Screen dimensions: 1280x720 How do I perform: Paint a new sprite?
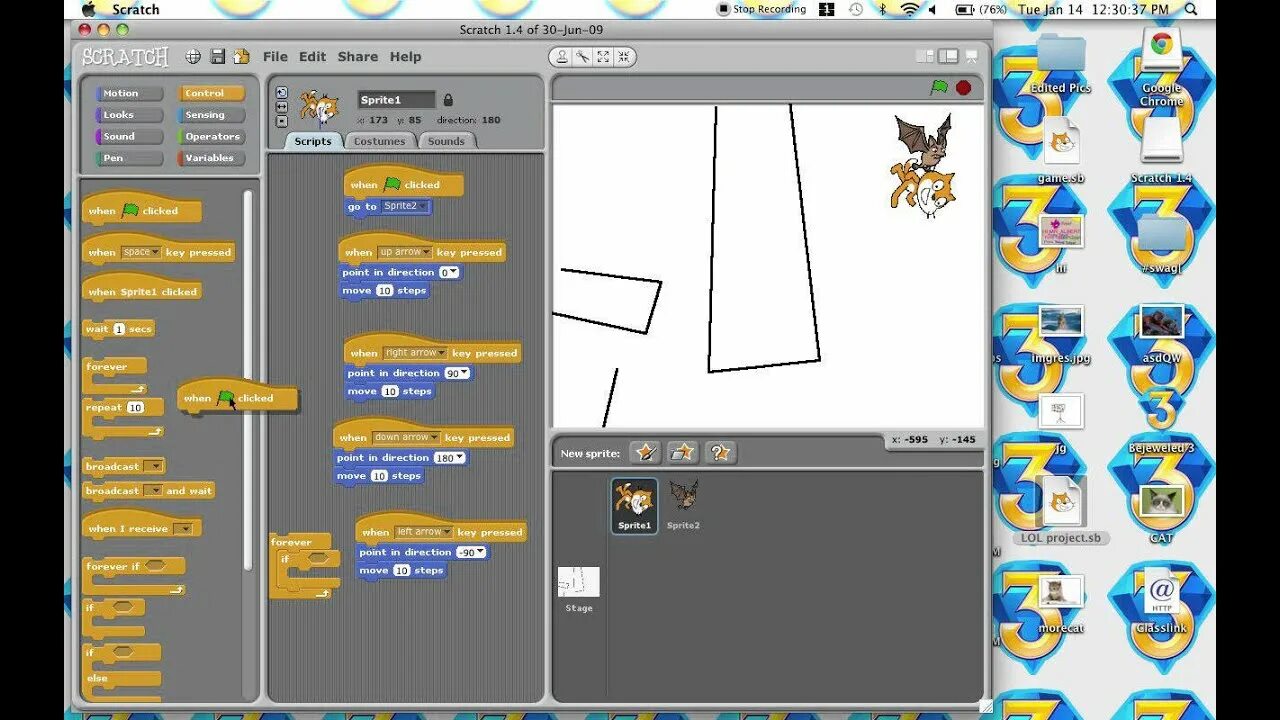[x=645, y=452]
